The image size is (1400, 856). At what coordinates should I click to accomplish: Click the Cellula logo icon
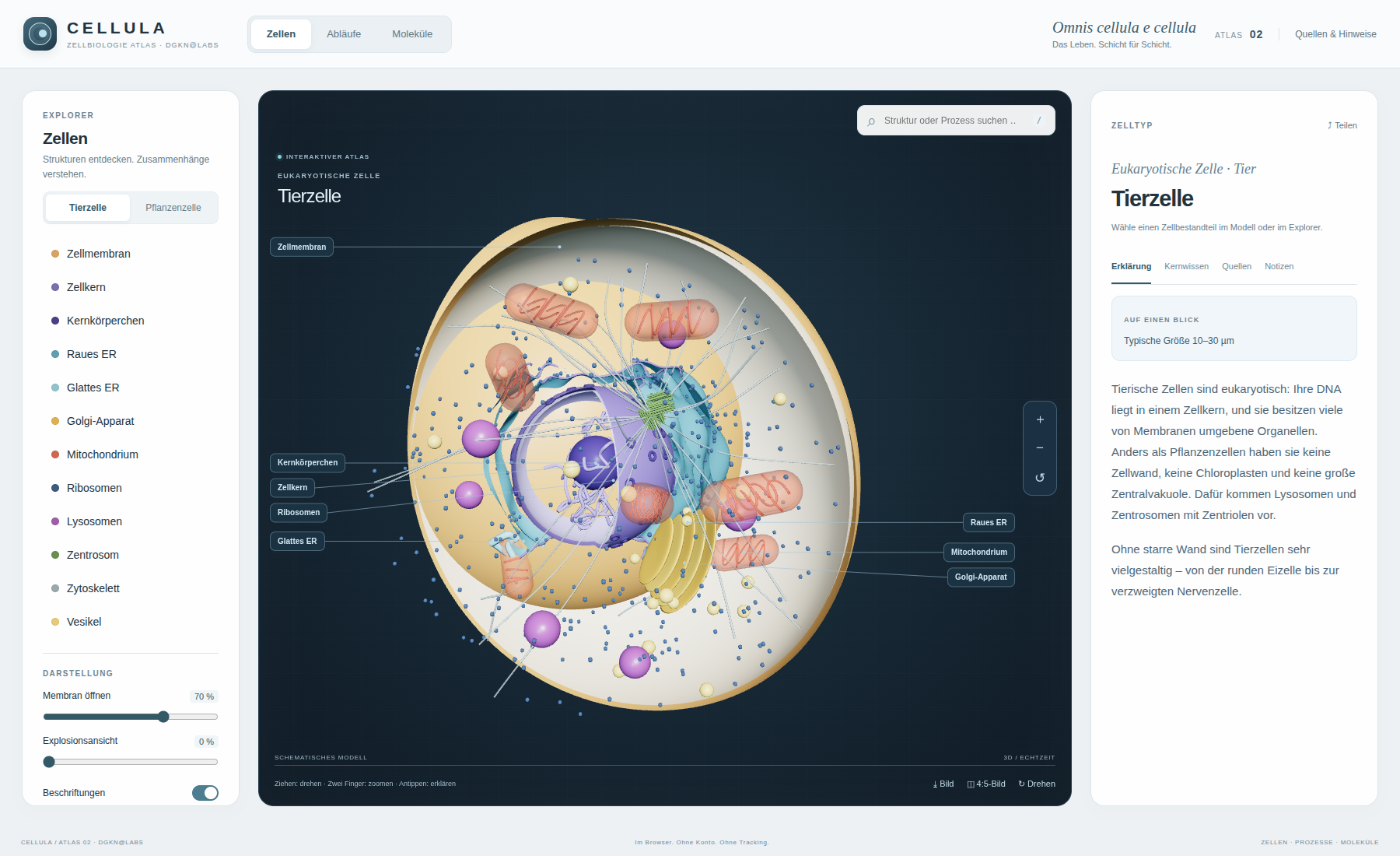click(40, 33)
